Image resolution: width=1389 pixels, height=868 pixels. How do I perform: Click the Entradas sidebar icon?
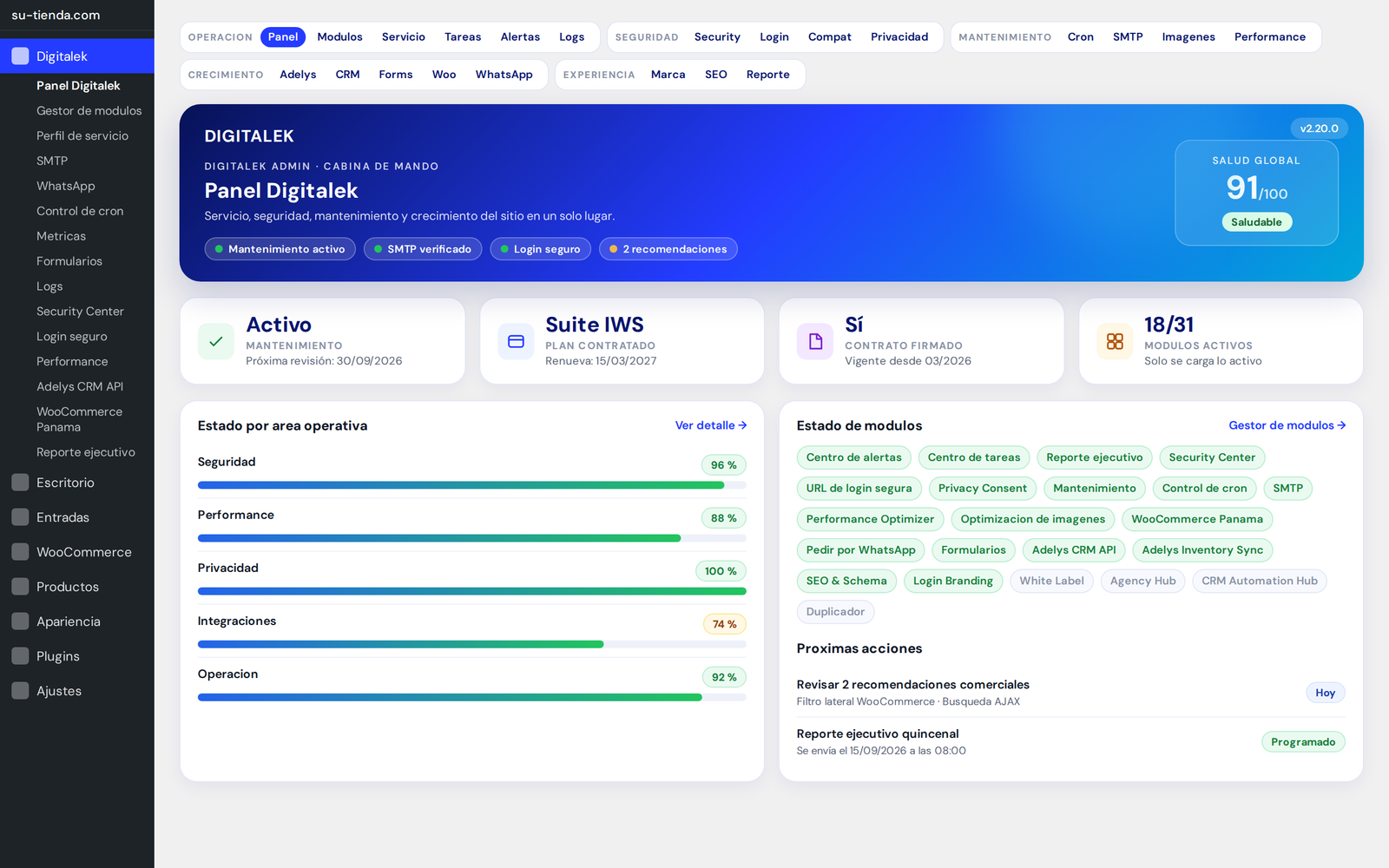pyautogui.click(x=20, y=517)
